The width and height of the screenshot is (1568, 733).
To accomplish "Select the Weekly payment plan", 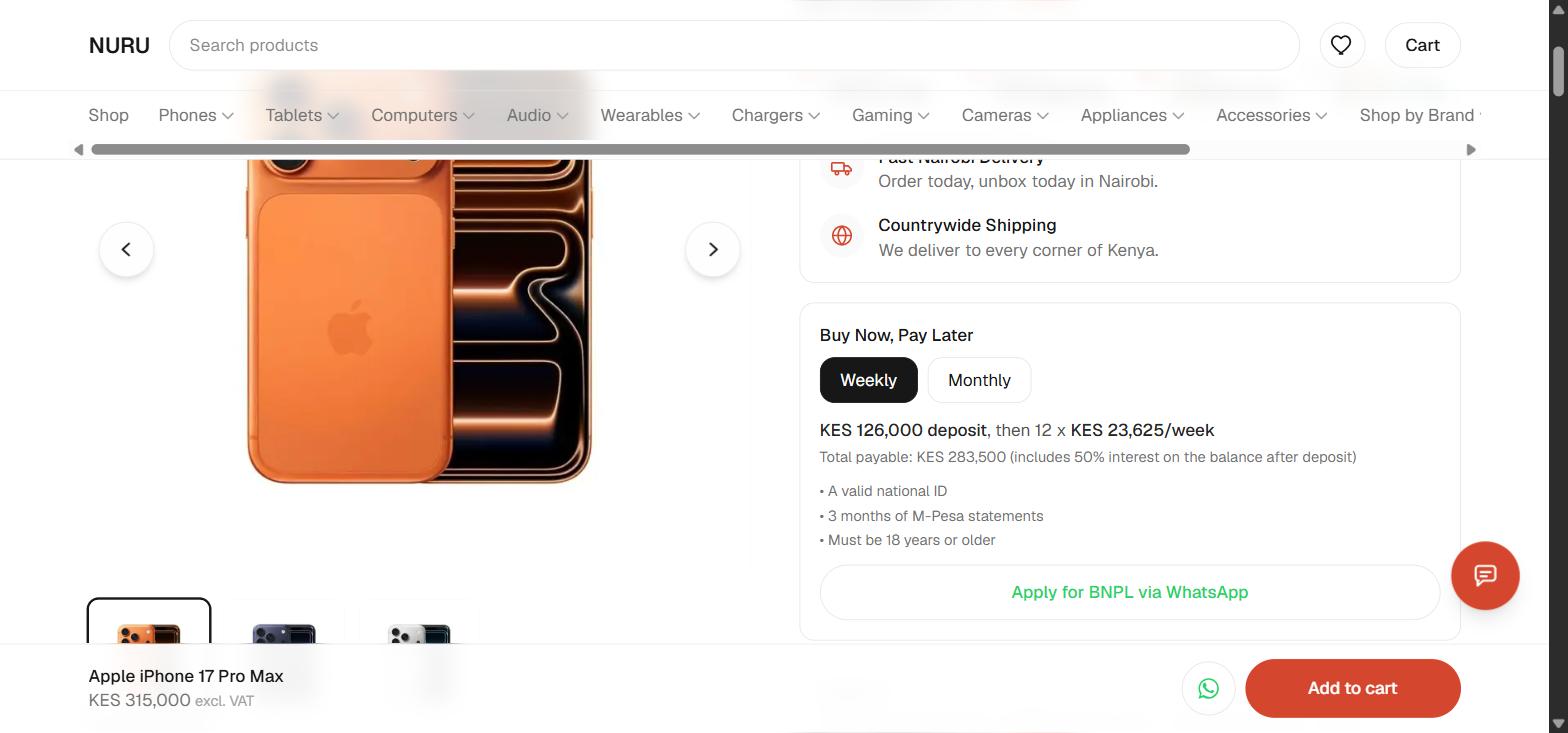I will pos(868,380).
